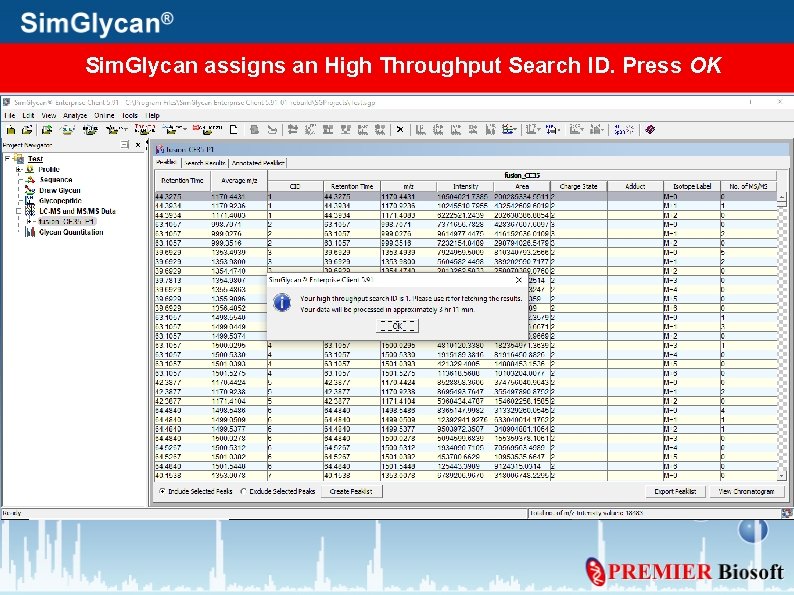The width and height of the screenshot is (794, 595).
Task: Click the CID column header
Action: click(295, 186)
